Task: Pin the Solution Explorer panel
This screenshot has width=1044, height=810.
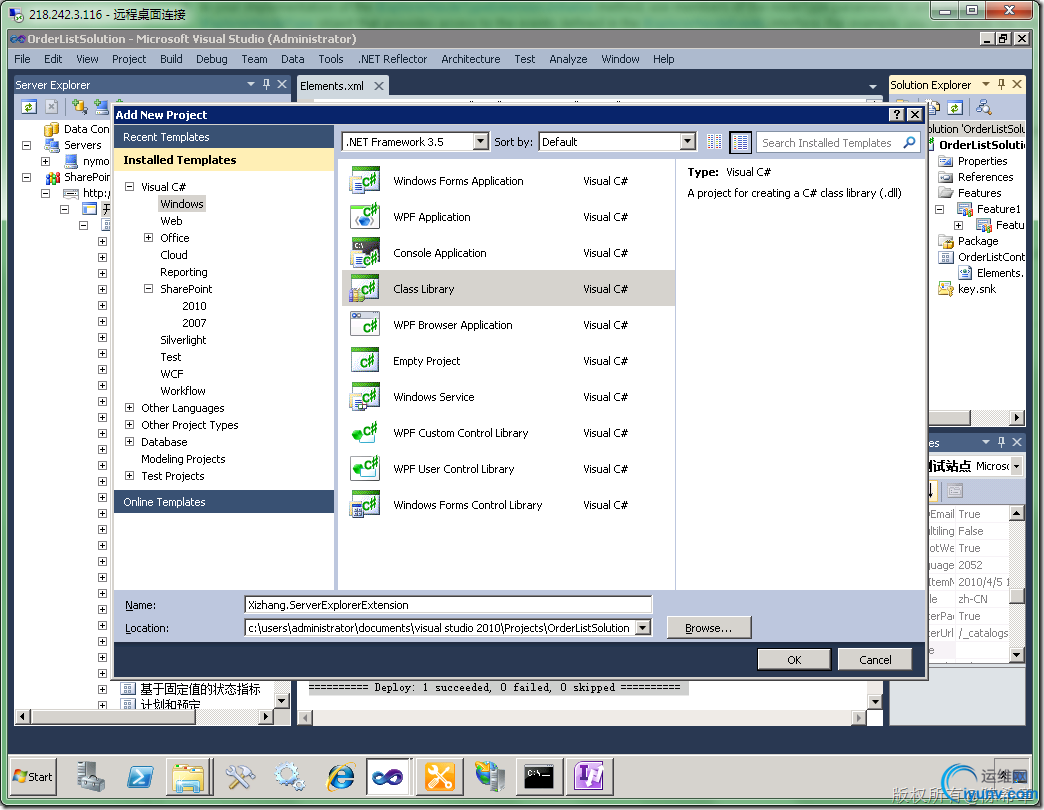Action: [1001, 85]
